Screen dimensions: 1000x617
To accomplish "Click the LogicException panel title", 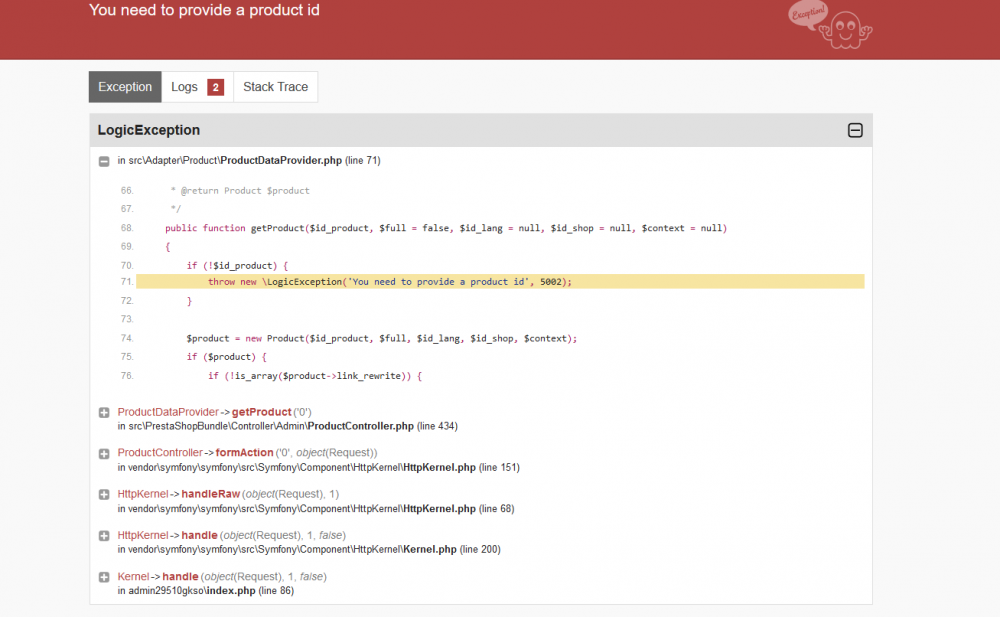I will pos(148,130).
